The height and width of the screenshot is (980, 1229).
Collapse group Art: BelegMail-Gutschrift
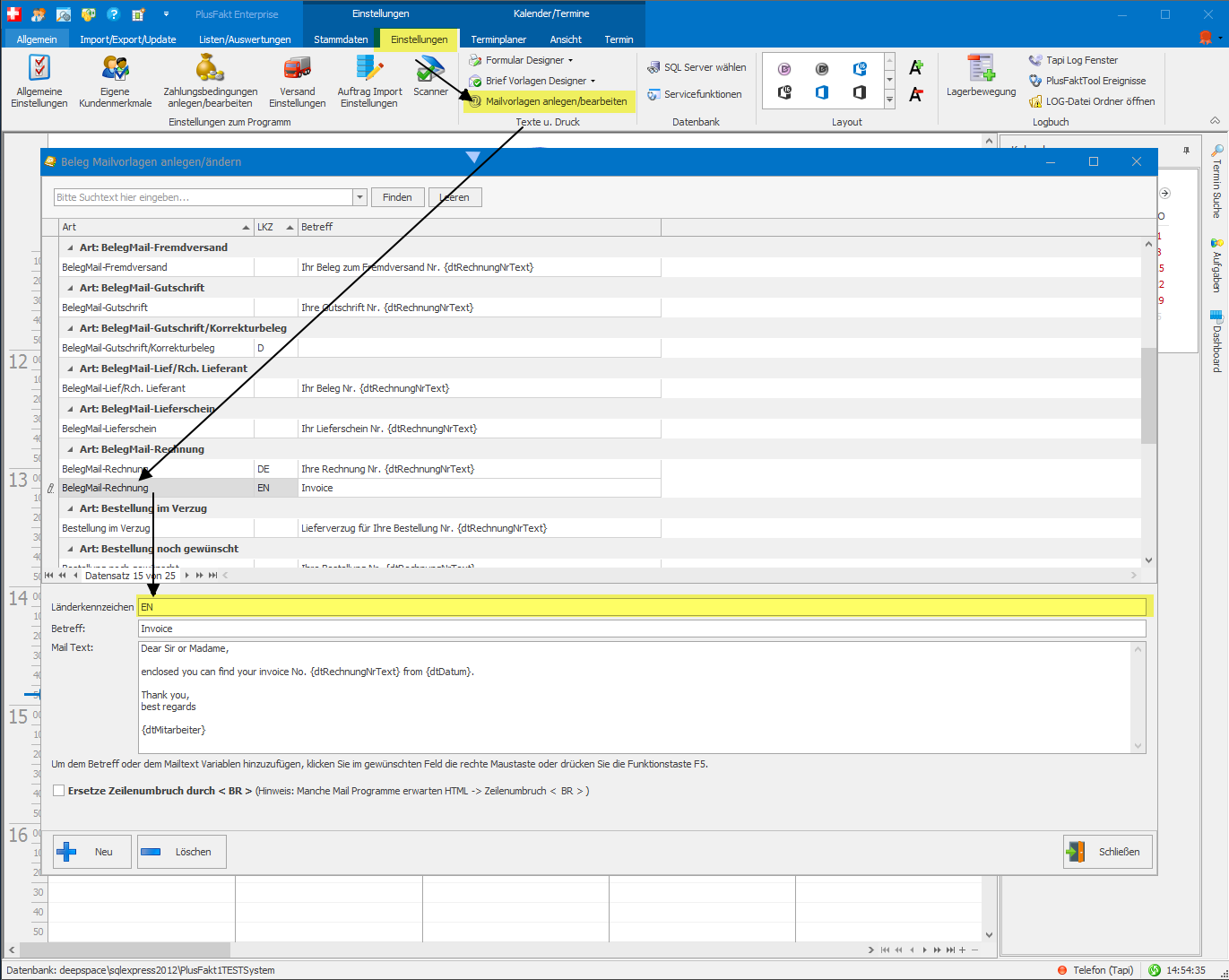(71, 288)
